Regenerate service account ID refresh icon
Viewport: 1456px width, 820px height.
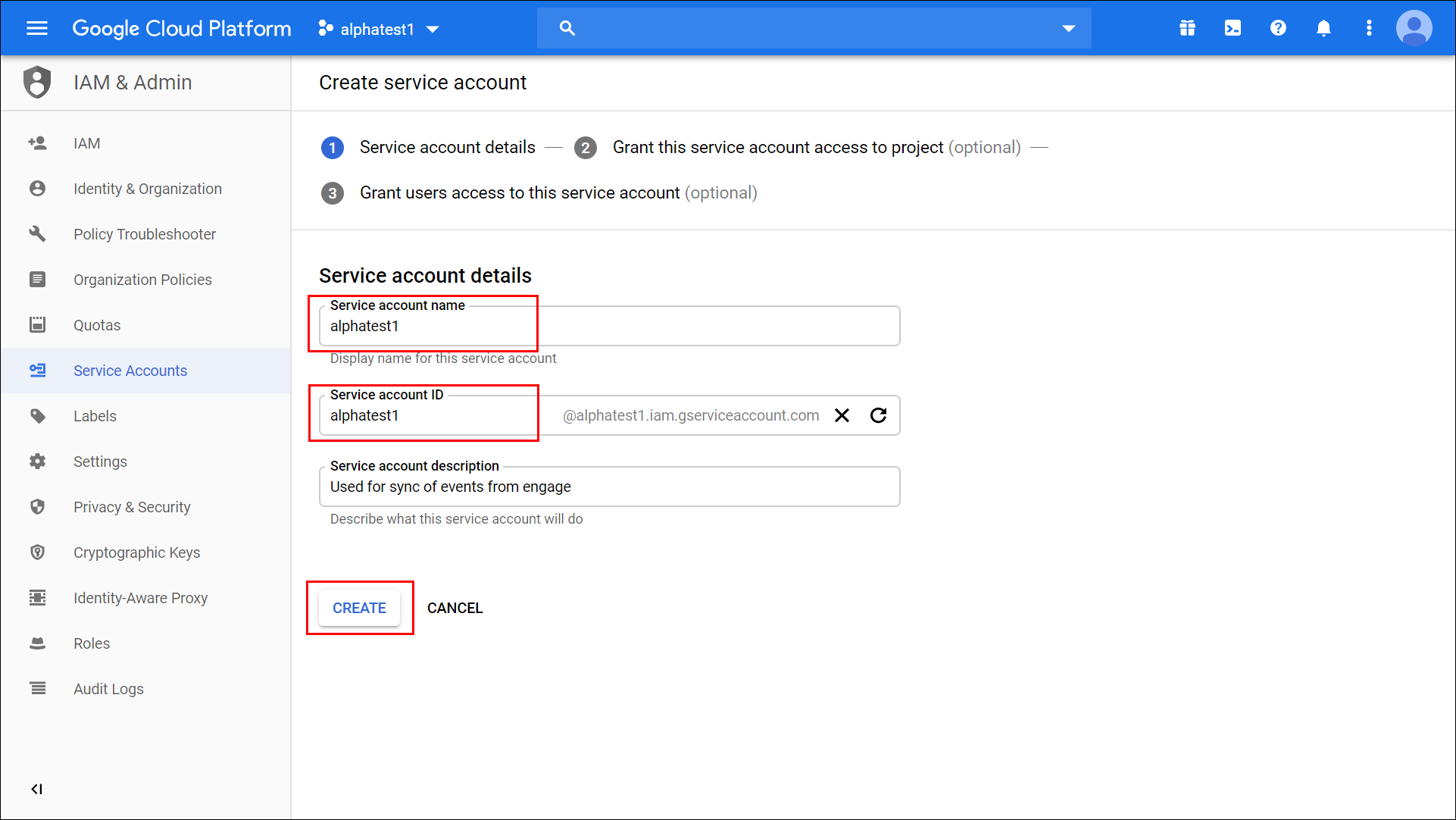(879, 415)
